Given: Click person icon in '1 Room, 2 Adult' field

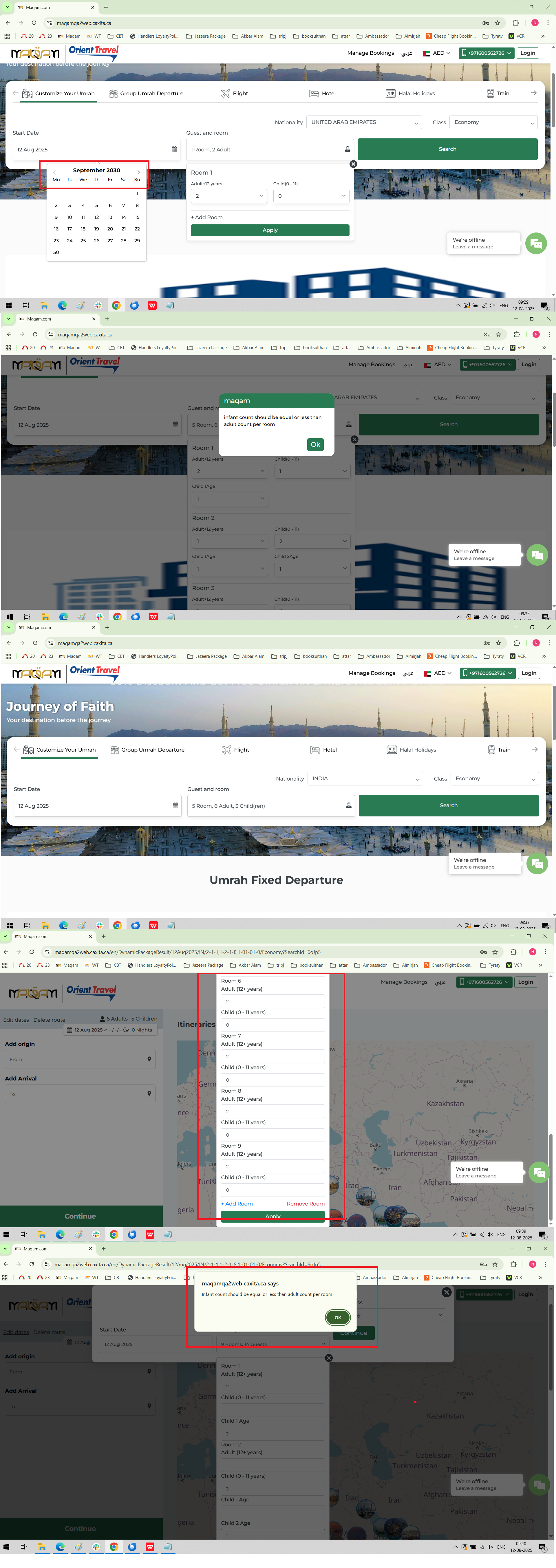Looking at the screenshot, I should tap(348, 149).
